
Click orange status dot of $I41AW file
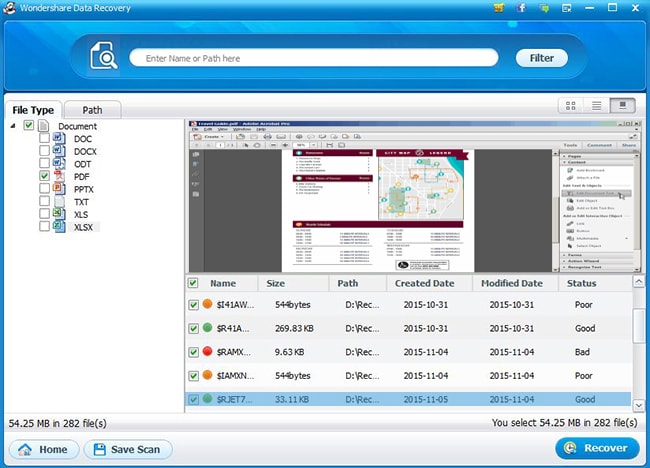pos(208,304)
